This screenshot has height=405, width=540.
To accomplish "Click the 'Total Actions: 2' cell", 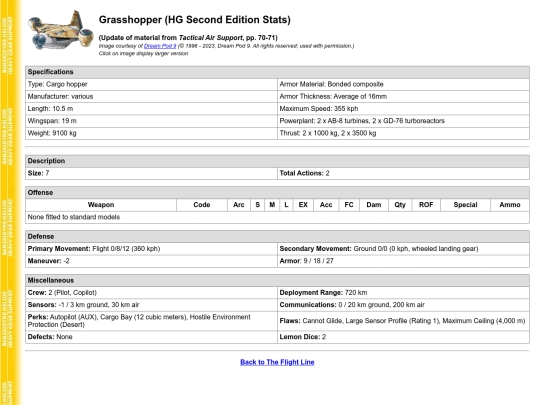I will (403, 173).
